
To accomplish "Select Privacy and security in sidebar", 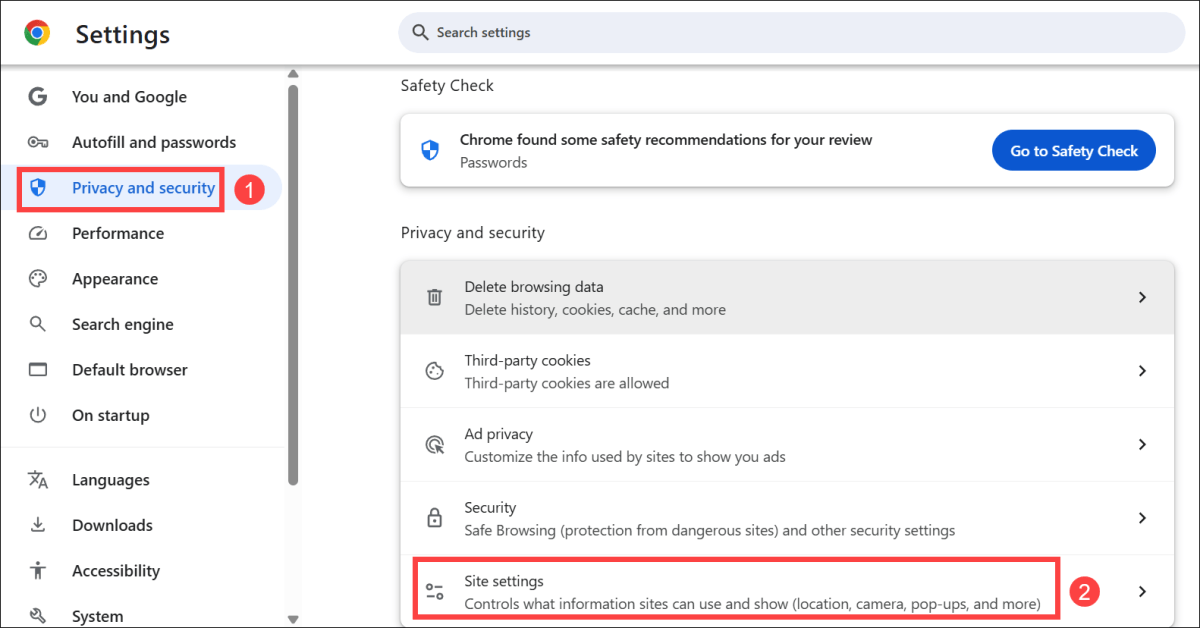I will 143,188.
